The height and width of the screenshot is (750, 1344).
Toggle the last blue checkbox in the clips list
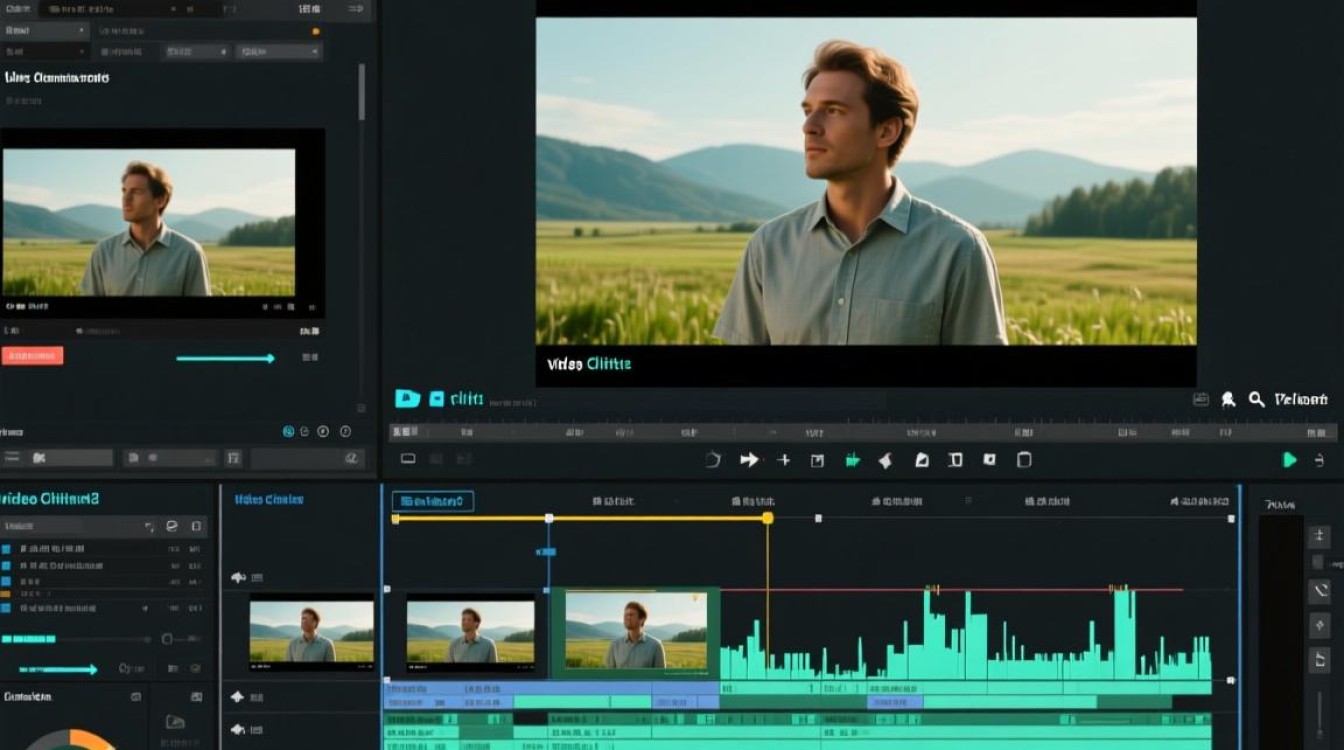pyautogui.click(x=6, y=608)
